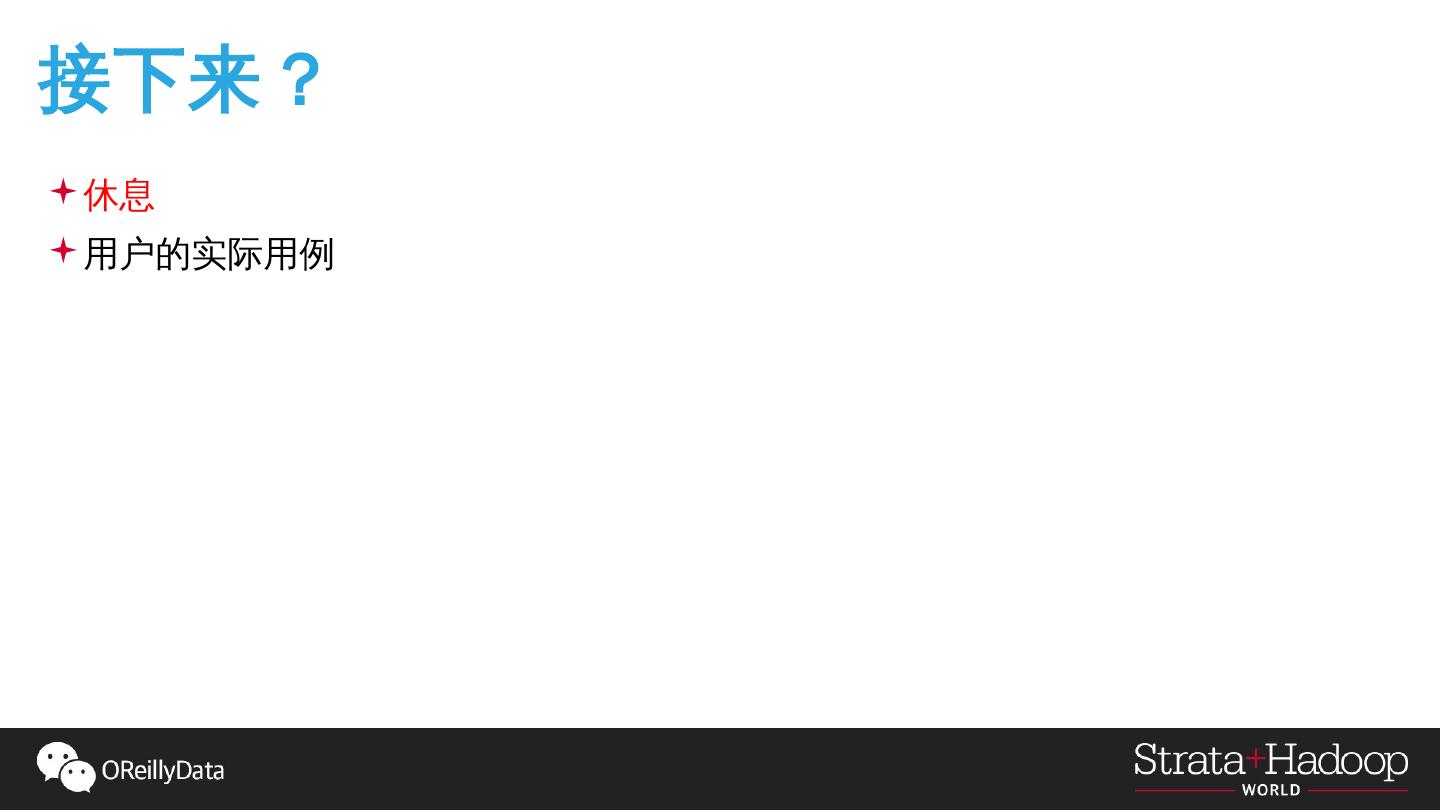Viewport: 1440px width, 810px height.
Task: Click the character 来 in the title
Action: (x=224, y=81)
